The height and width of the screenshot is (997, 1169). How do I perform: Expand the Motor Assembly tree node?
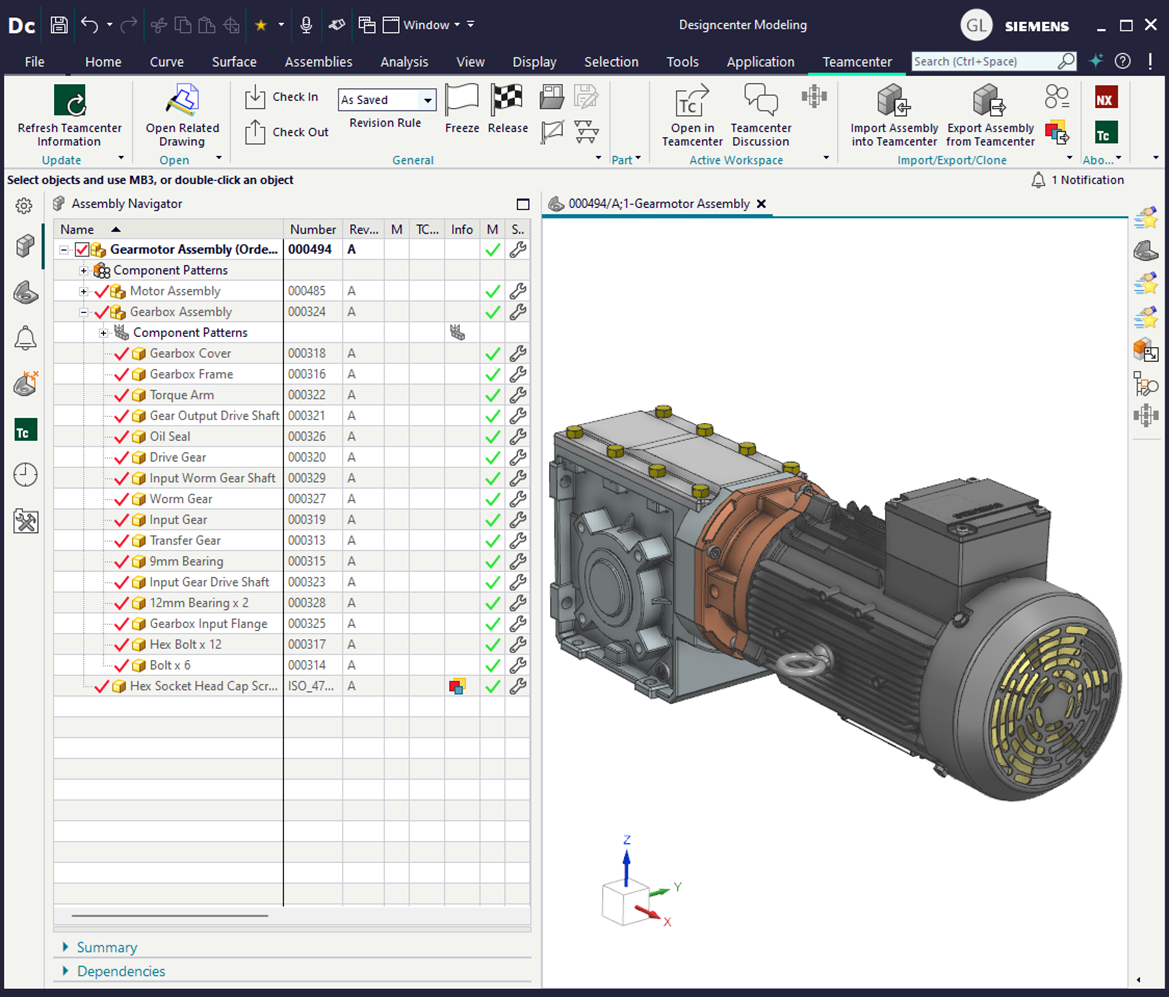tap(84, 291)
